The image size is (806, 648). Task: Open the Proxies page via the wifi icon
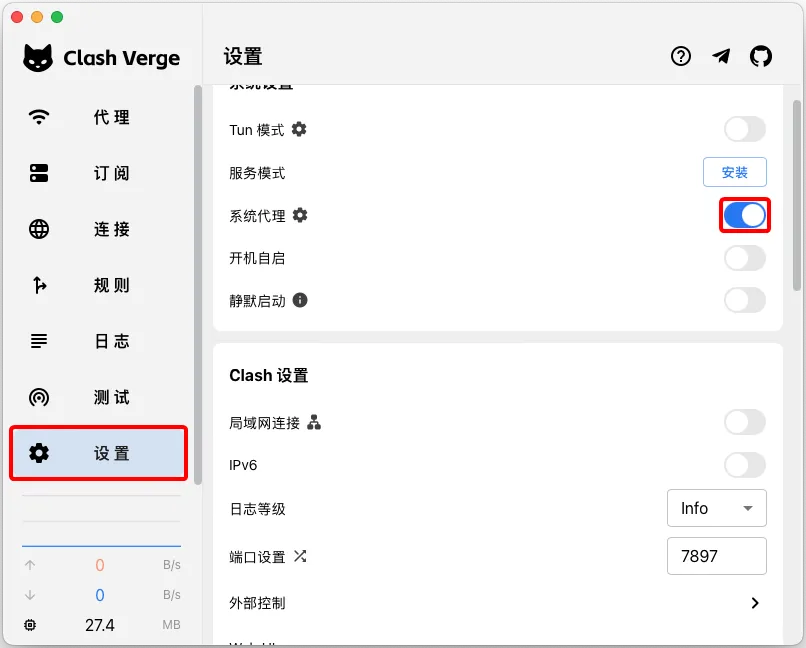pos(38,117)
